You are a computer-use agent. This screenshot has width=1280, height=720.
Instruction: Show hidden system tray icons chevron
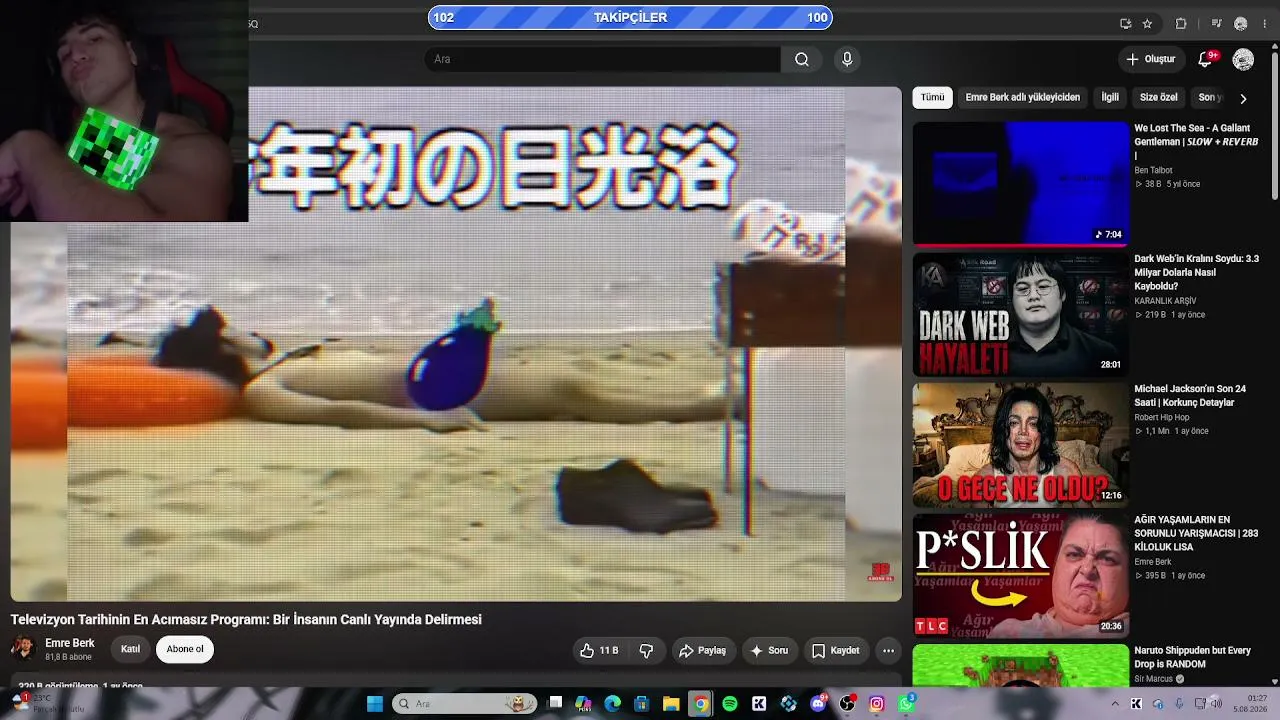pyautogui.click(x=1115, y=704)
